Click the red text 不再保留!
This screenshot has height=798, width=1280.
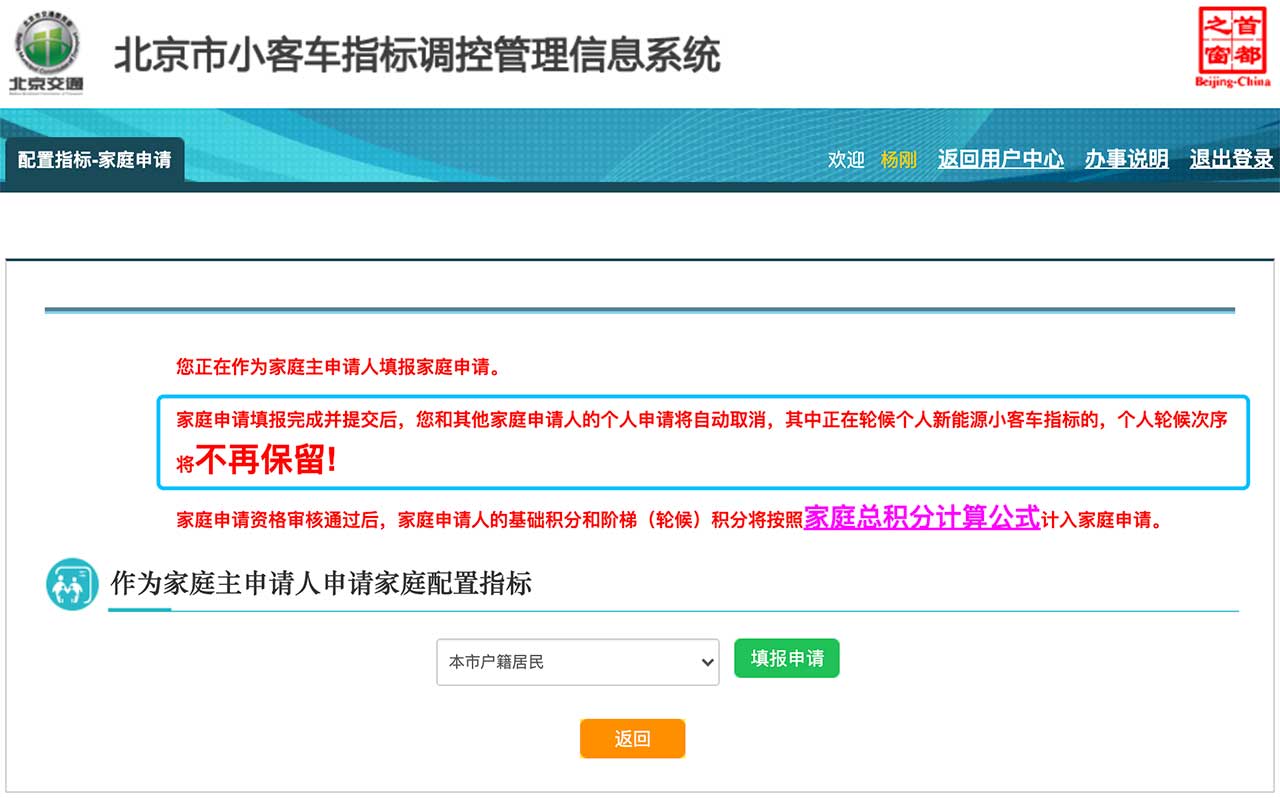pyautogui.click(x=267, y=460)
